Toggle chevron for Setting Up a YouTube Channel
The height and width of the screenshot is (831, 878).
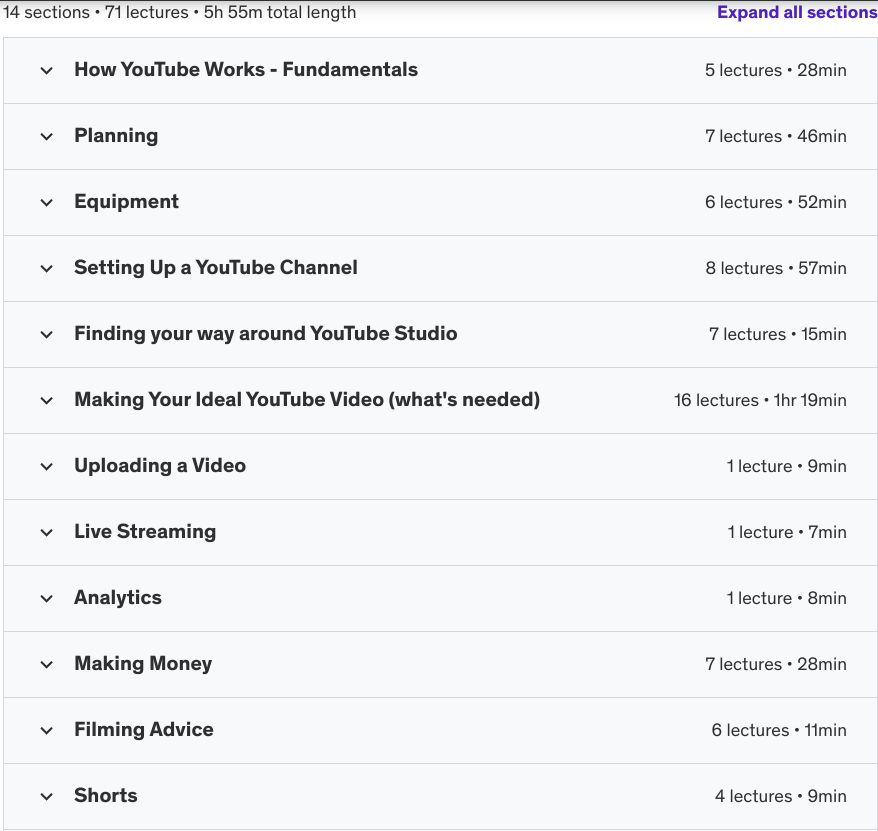tap(46, 269)
